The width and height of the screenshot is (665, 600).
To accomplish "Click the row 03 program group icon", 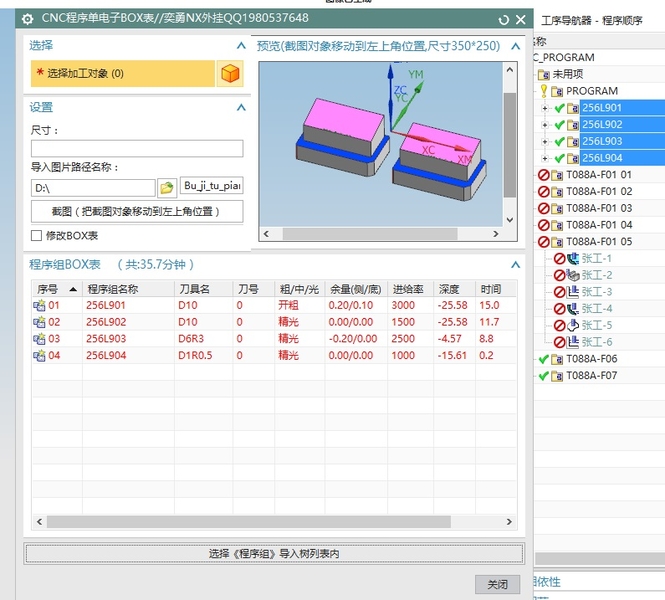I will (x=39, y=339).
